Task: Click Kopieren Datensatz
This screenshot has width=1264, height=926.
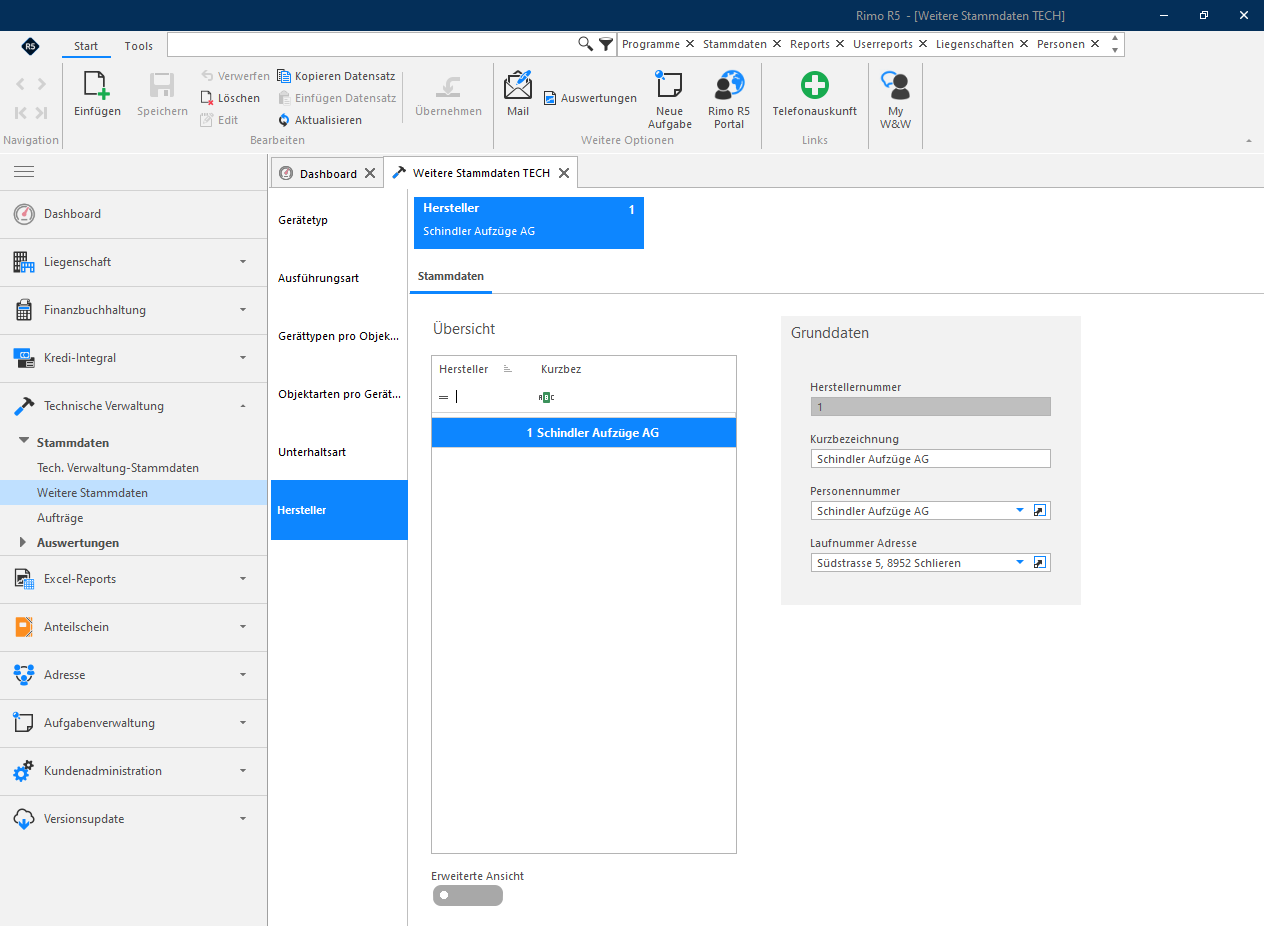Action: tap(336, 76)
